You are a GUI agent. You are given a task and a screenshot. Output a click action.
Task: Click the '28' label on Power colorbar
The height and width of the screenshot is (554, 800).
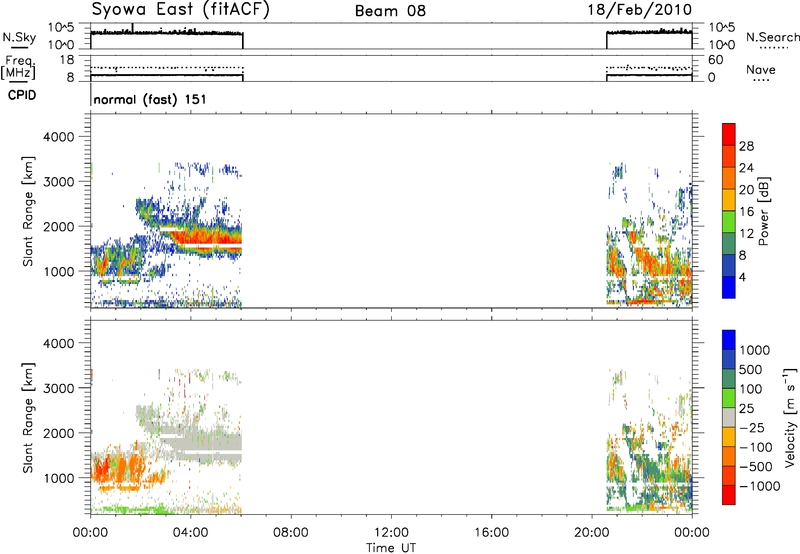point(746,146)
